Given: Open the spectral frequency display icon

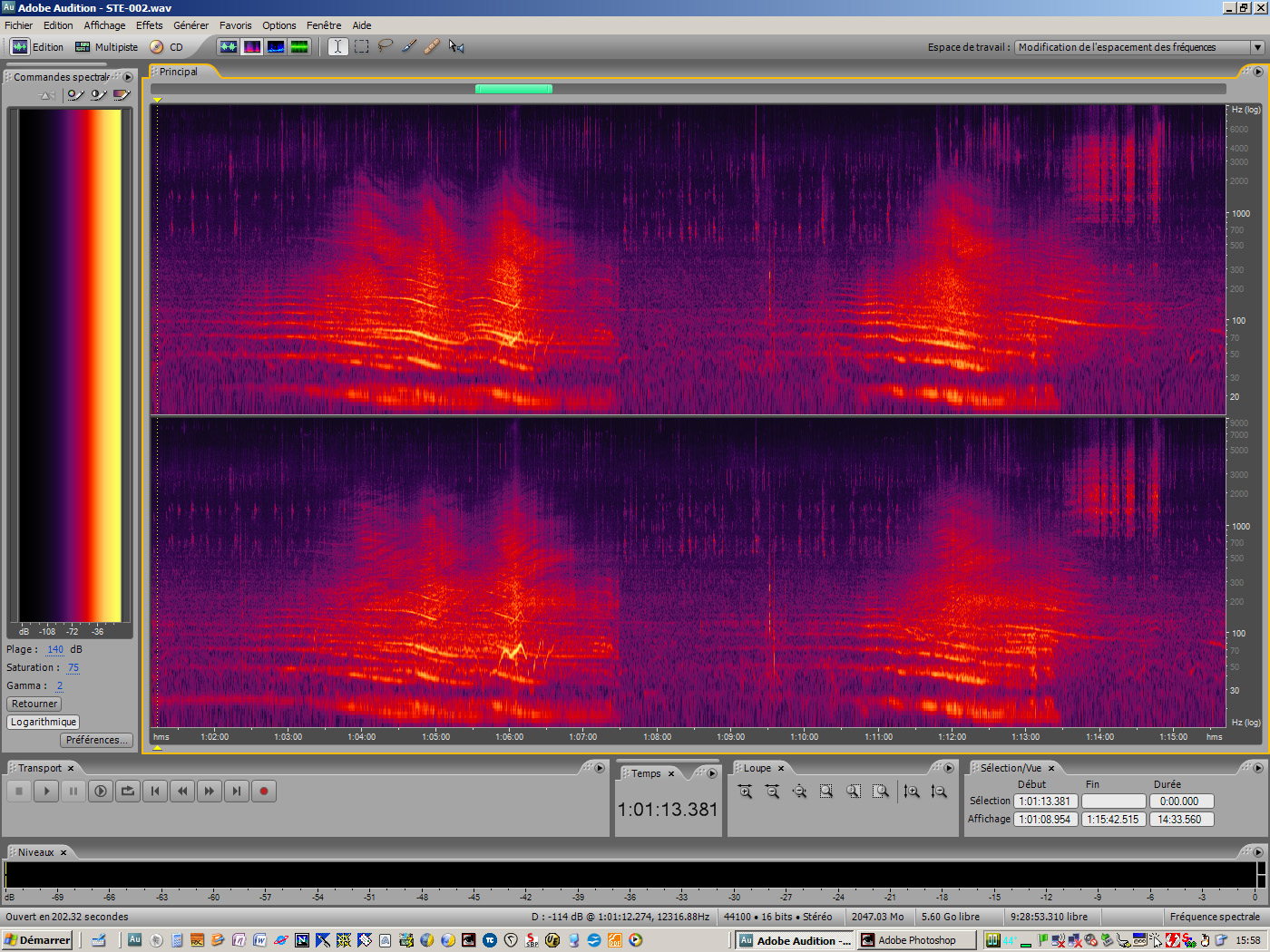Looking at the screenshot, I should pos(251,46).
